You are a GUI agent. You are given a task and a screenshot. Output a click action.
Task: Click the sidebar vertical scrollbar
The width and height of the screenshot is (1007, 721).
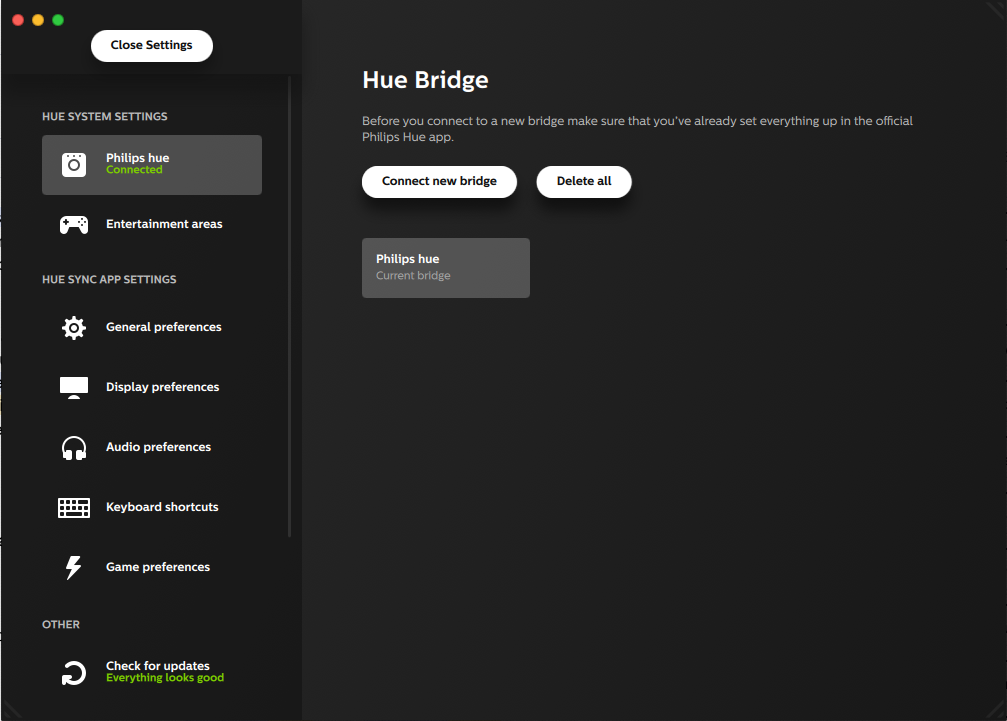click(290, 300)
